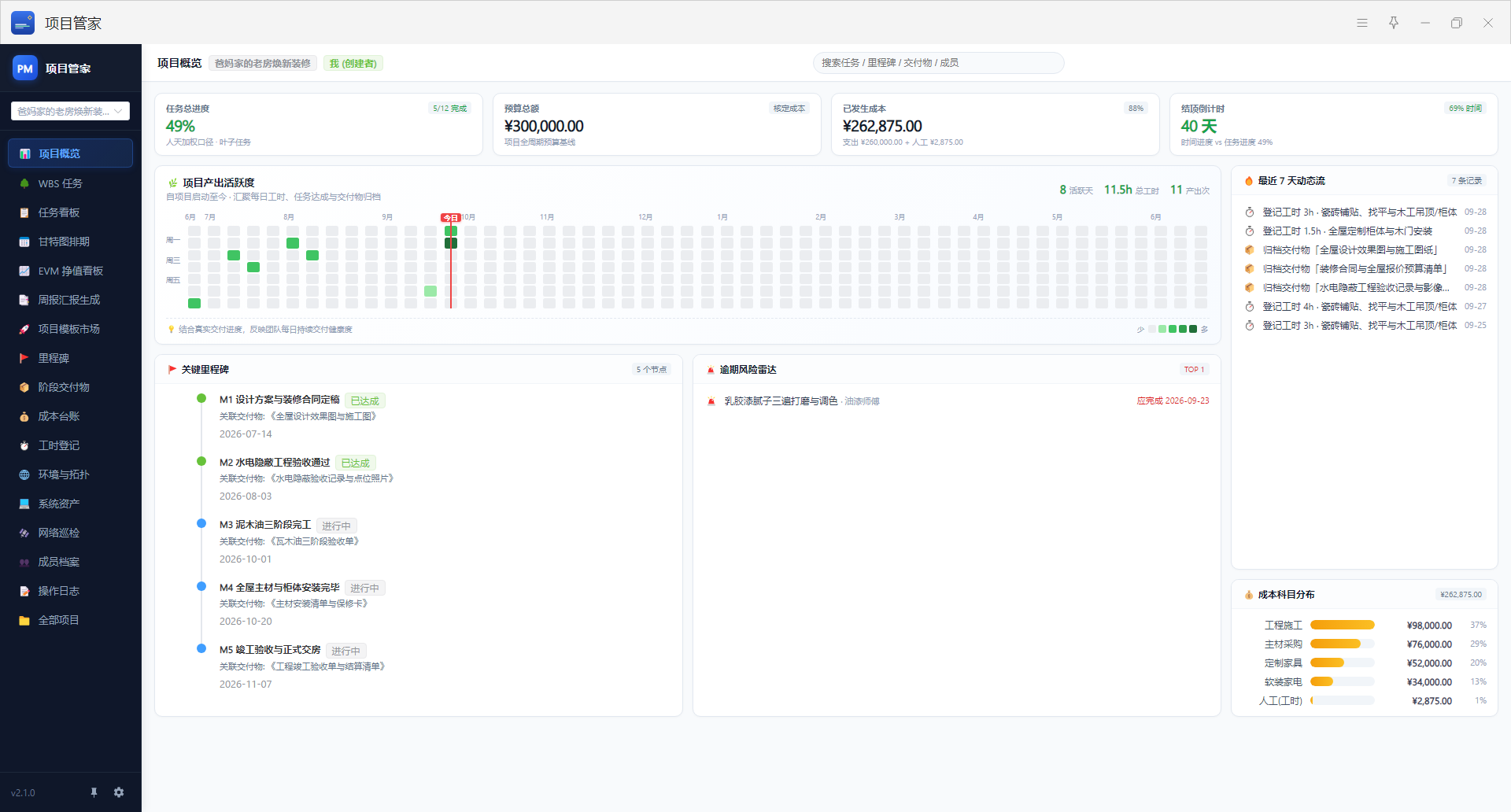Screen dimensions: 1511x812
Task: Click milestone M3 泥木油三阶段完工
Action: click(x=265, y=525)
